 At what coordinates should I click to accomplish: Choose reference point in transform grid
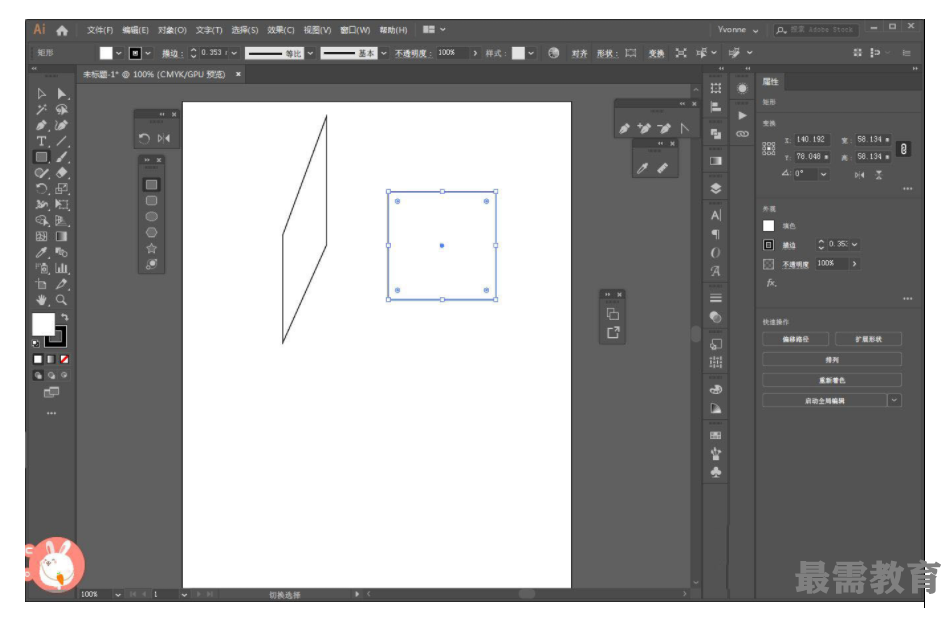(x=768, y=149)
